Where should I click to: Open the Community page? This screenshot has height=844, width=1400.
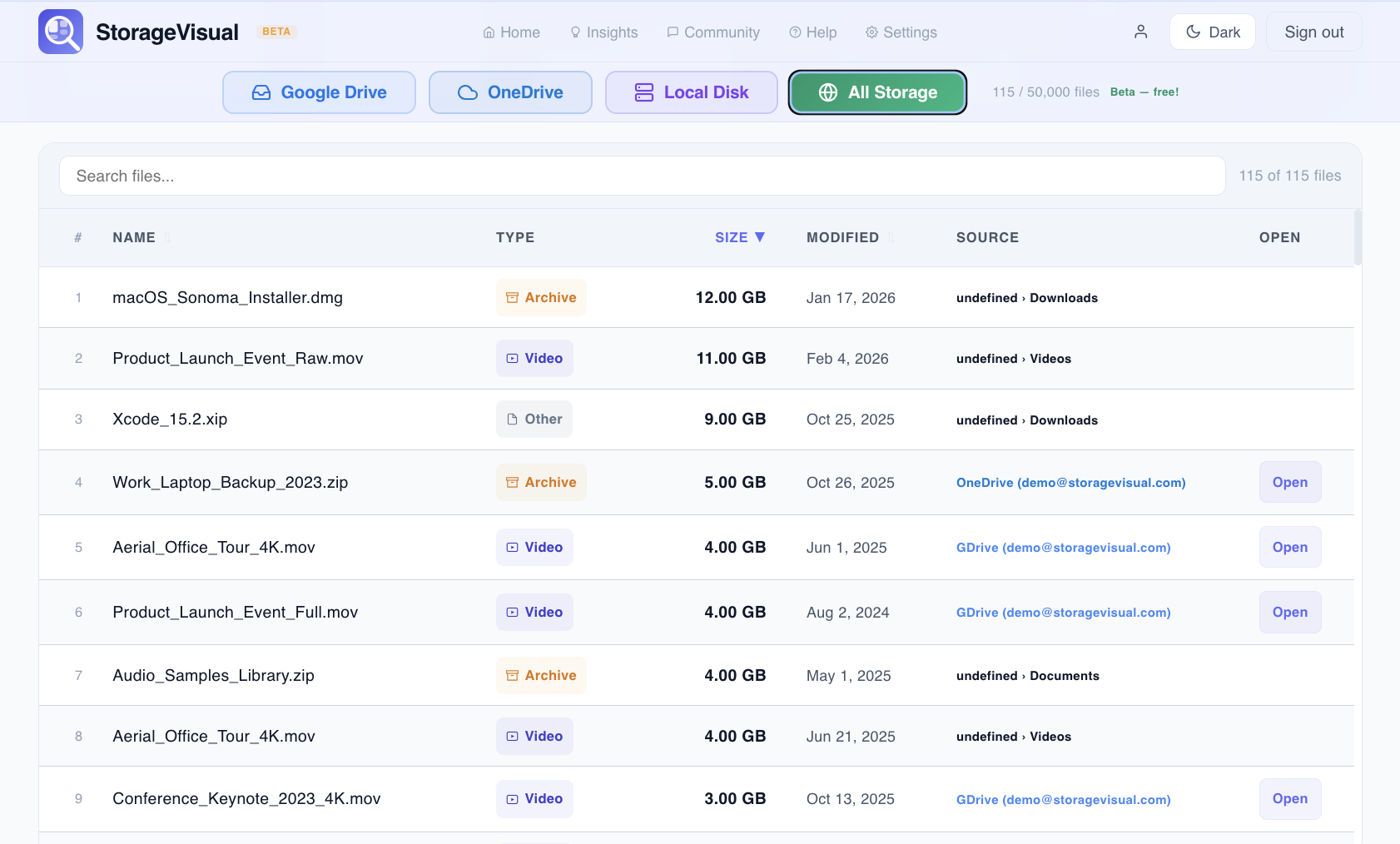(713, 32)
